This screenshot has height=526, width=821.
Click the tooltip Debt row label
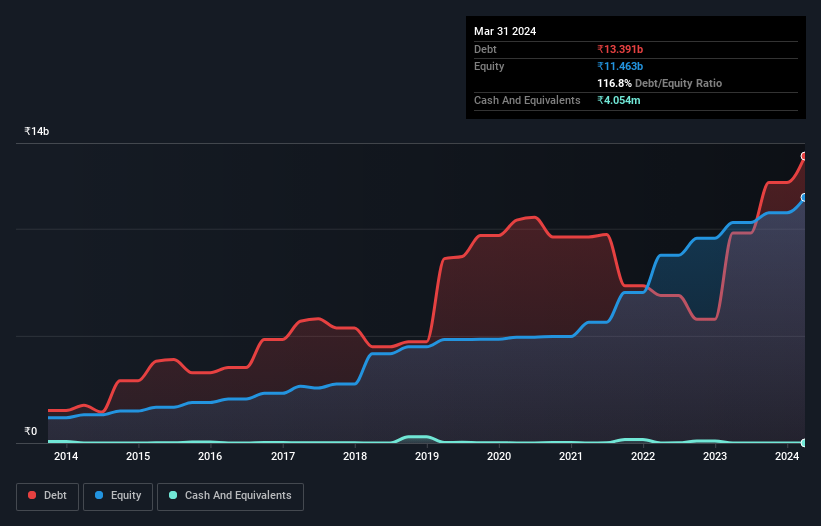click(x=485, y=49)
